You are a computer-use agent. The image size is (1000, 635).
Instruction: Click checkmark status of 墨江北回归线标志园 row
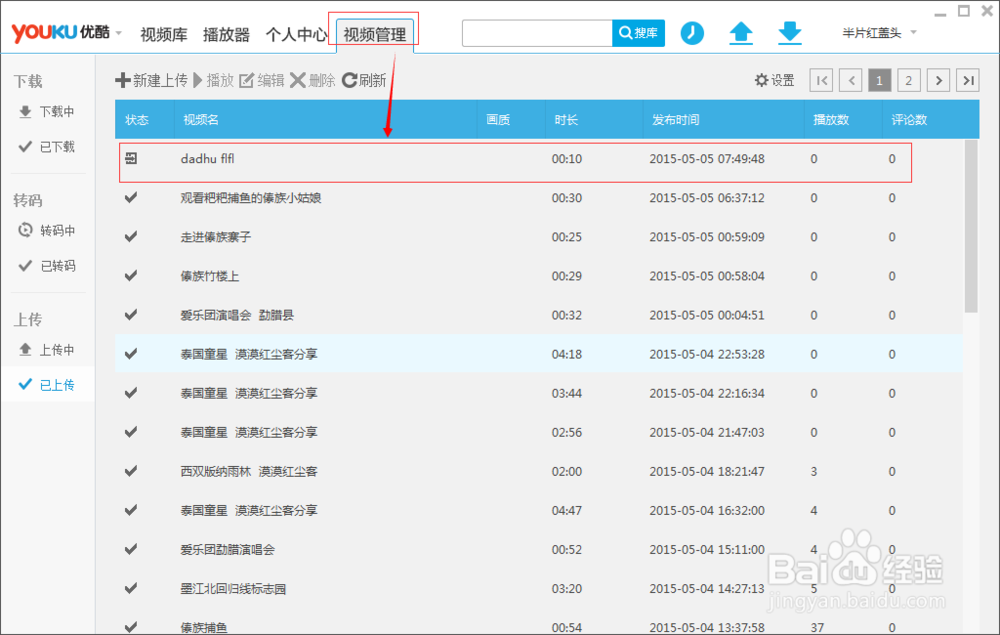coord(131,588)
